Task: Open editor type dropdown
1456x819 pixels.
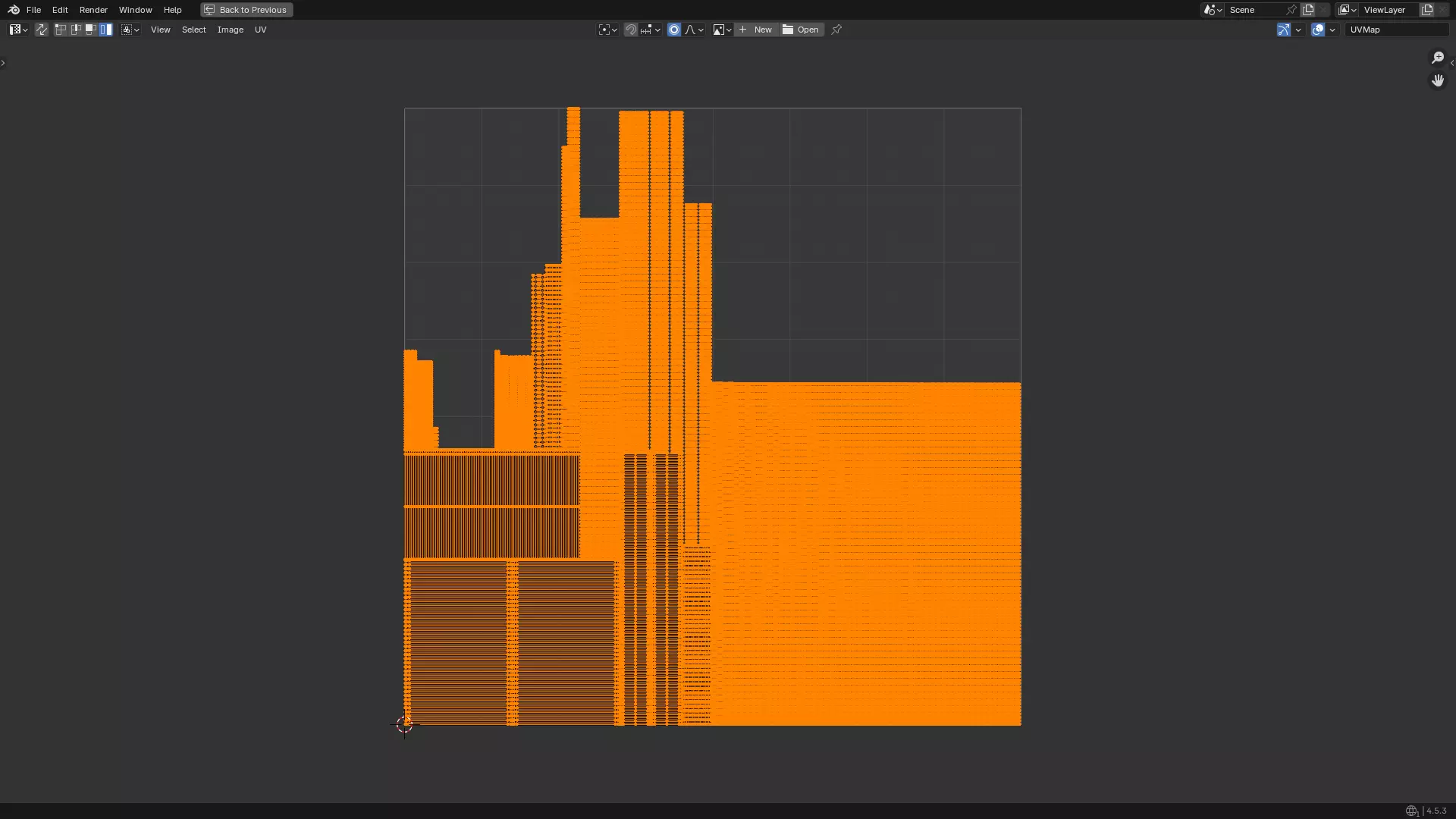Action: pos(18,30)
